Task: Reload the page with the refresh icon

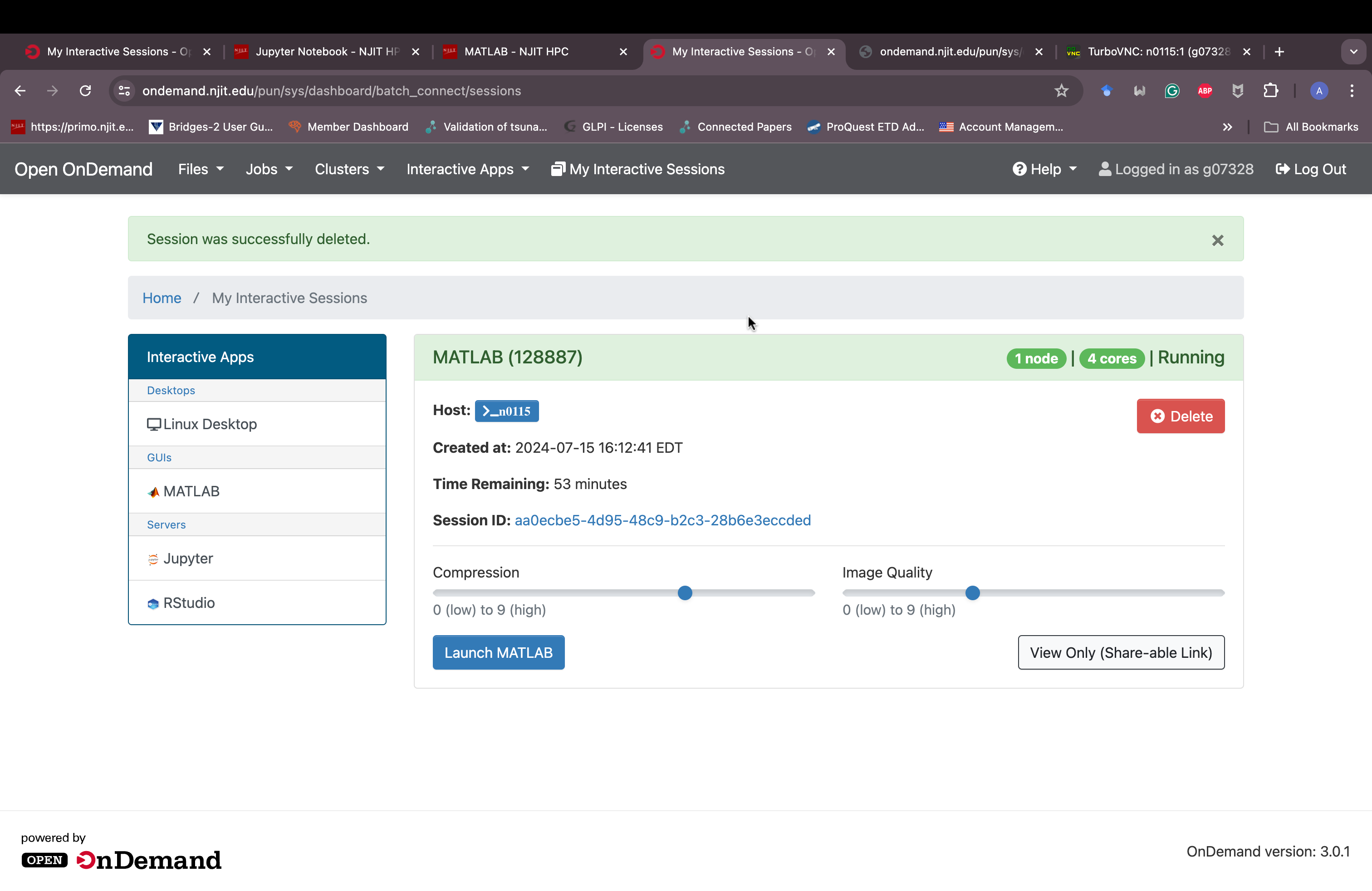Action: coord(85,90)
